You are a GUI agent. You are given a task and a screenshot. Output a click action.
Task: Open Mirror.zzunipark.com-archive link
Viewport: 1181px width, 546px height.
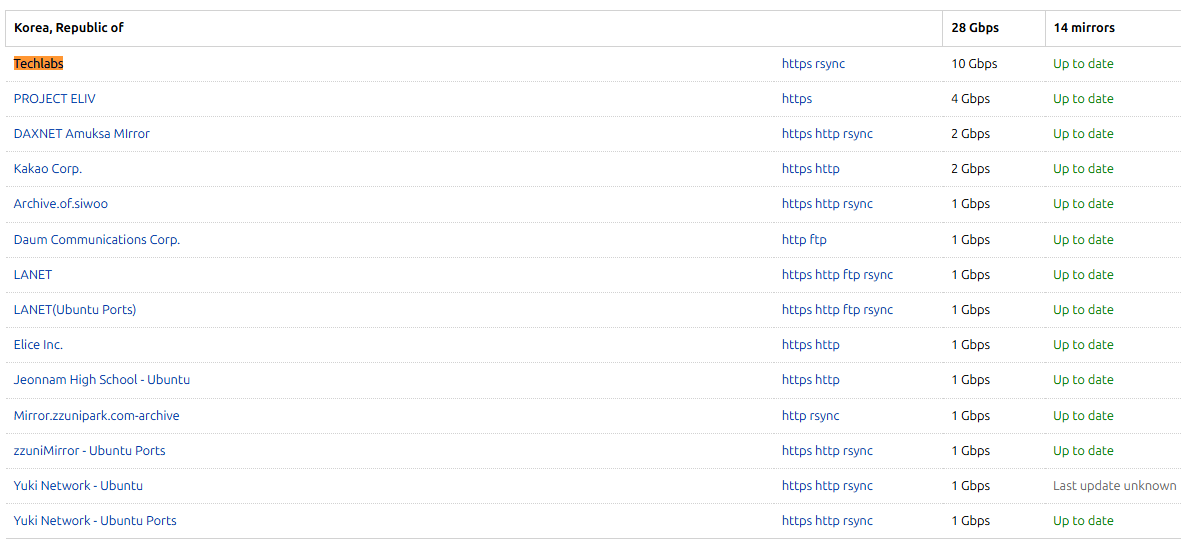pyautogui.click(x=96, y=416)
